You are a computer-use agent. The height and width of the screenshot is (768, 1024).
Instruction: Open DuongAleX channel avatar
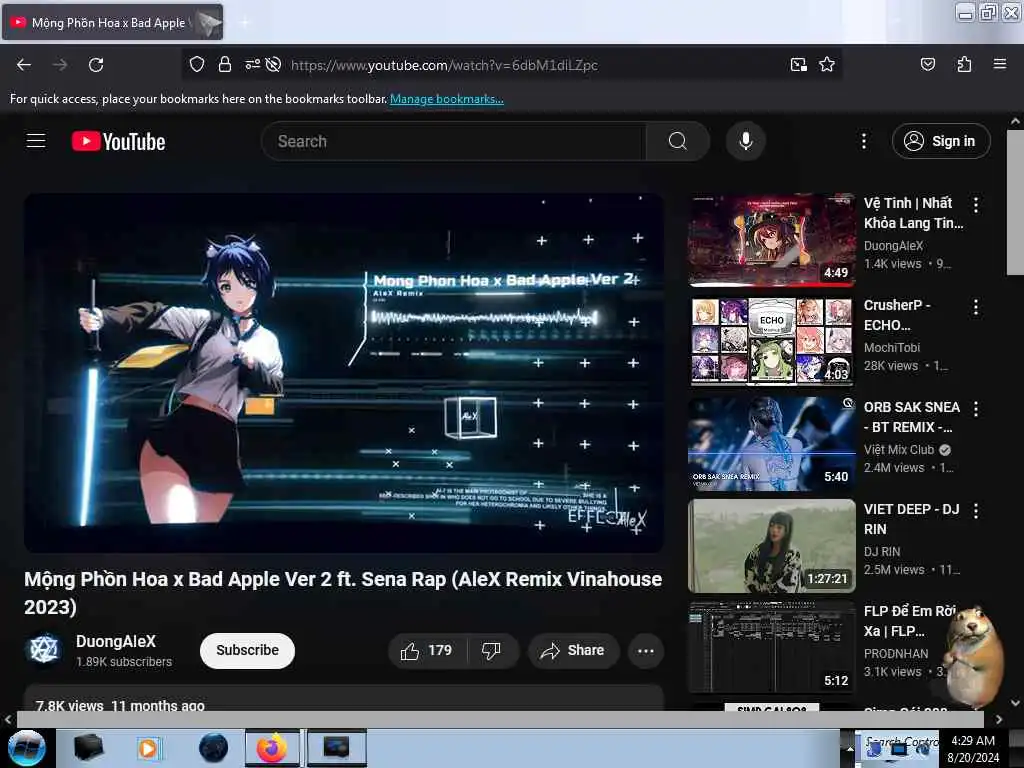(44, 650)
